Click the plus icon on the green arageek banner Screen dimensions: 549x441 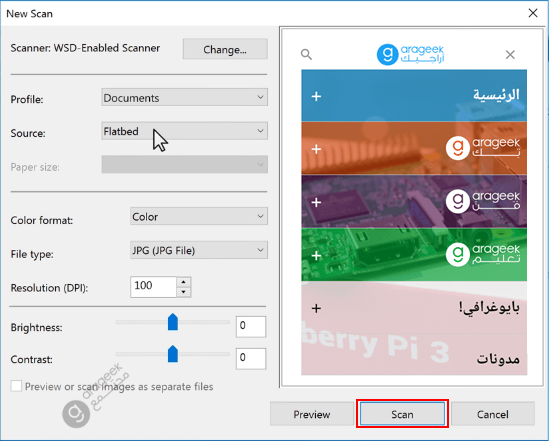click(x=316, y=255)
